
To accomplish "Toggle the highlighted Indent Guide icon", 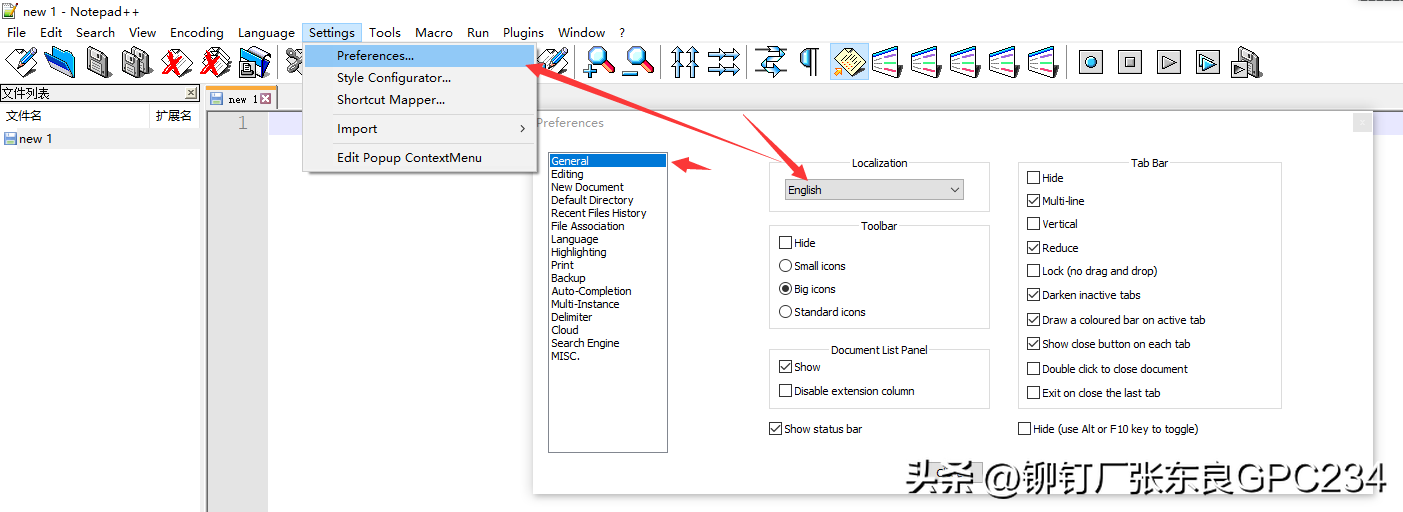I will tap(849, 62).
